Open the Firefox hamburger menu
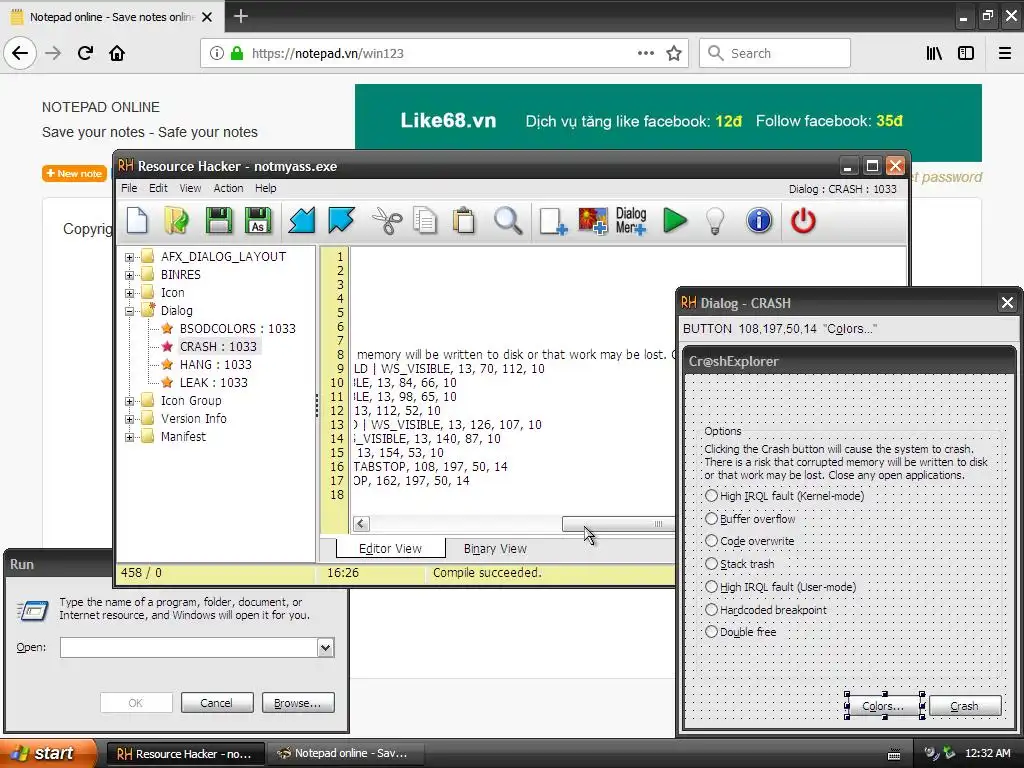 (1005, 54)
